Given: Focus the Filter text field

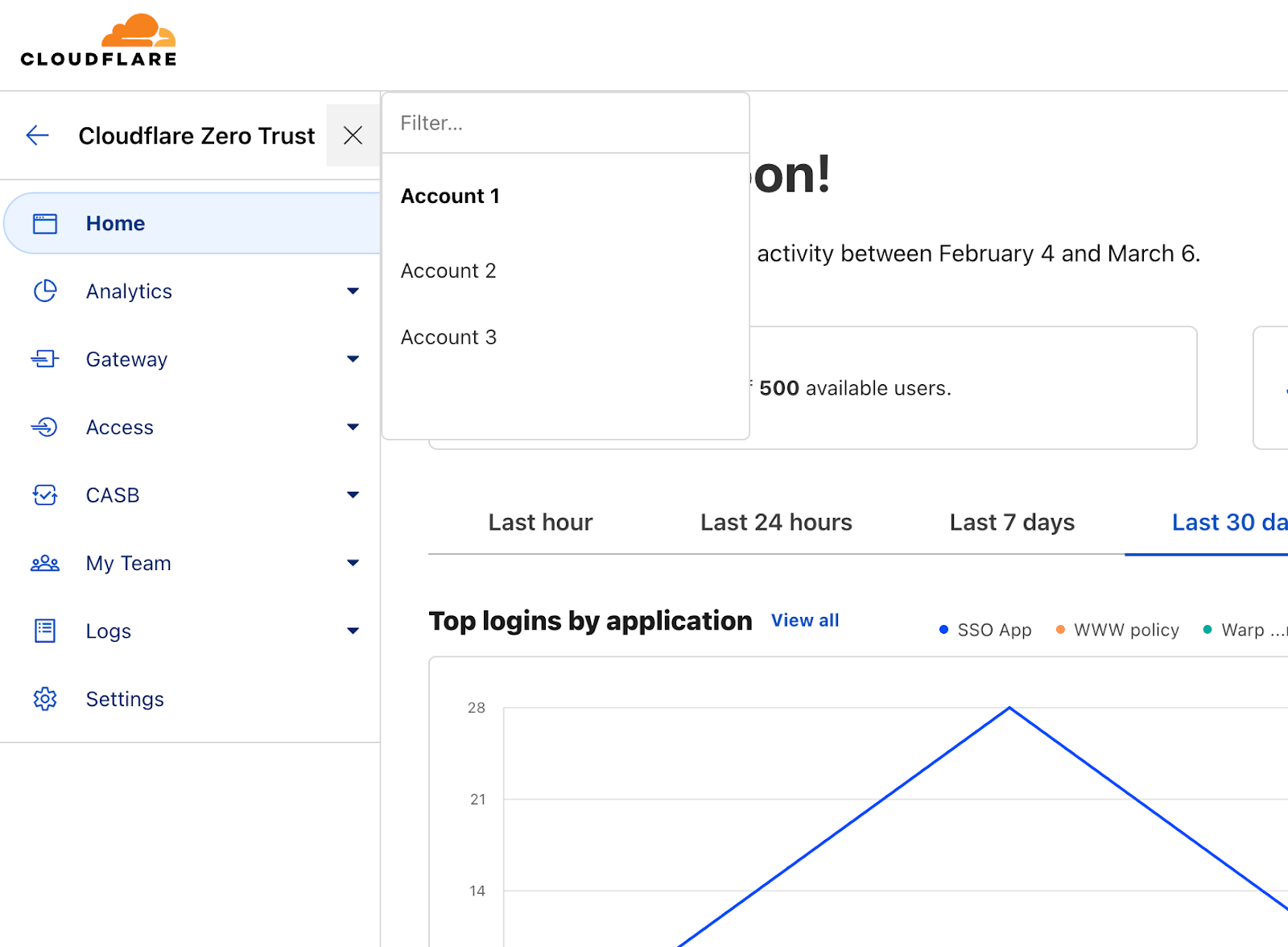Looking at the screenshot, I should (565, 123).
